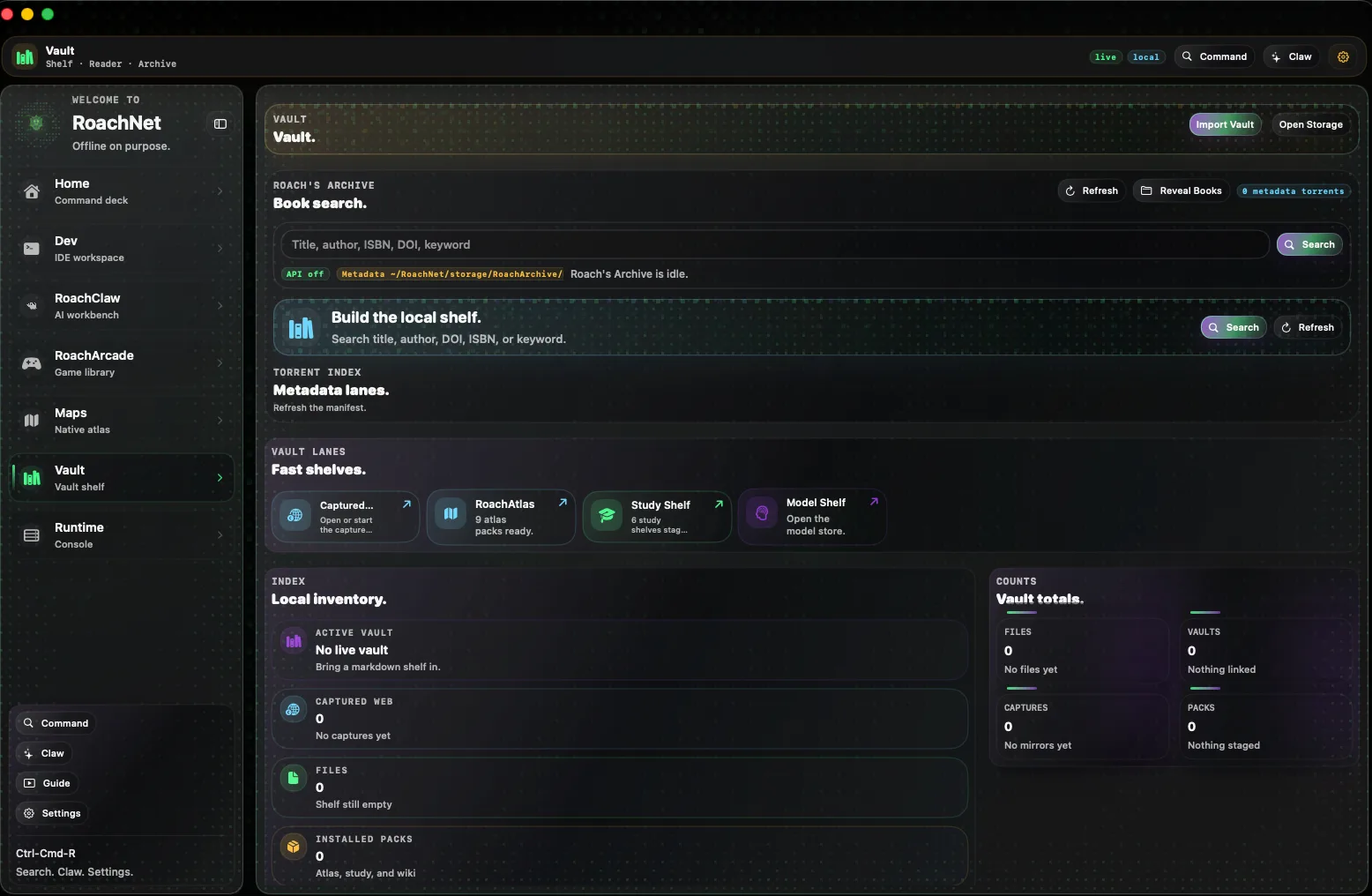This screenshot has width=1372, height=896.
Task: Click the Metadata storage path badge
Action: tap(451, 274)
